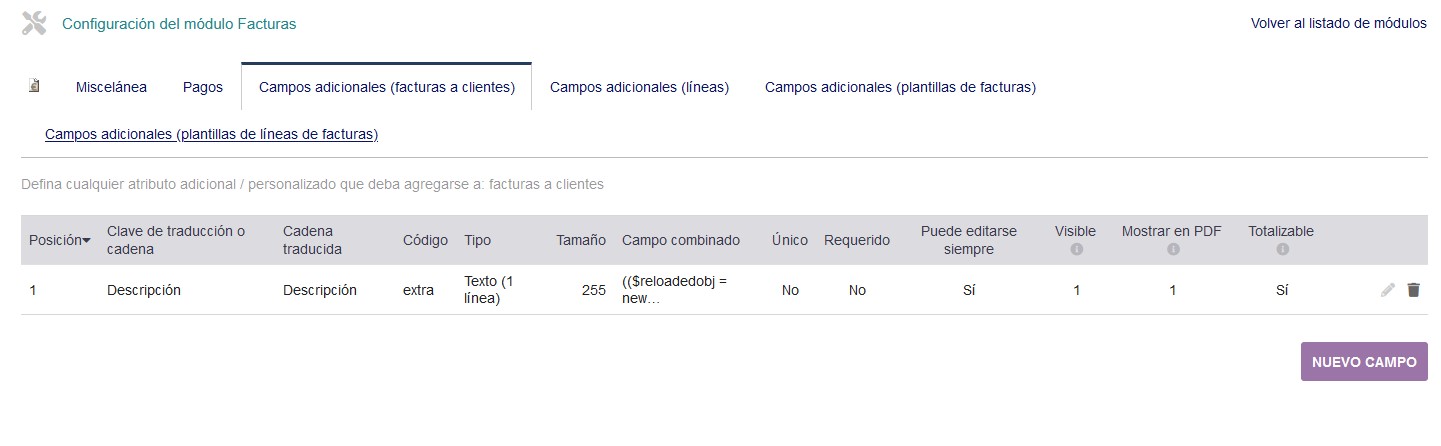Select Campos adicionales (facturas a clientes) tab
Viewport: 1441px width, 446px height.
tap(387, 87)
